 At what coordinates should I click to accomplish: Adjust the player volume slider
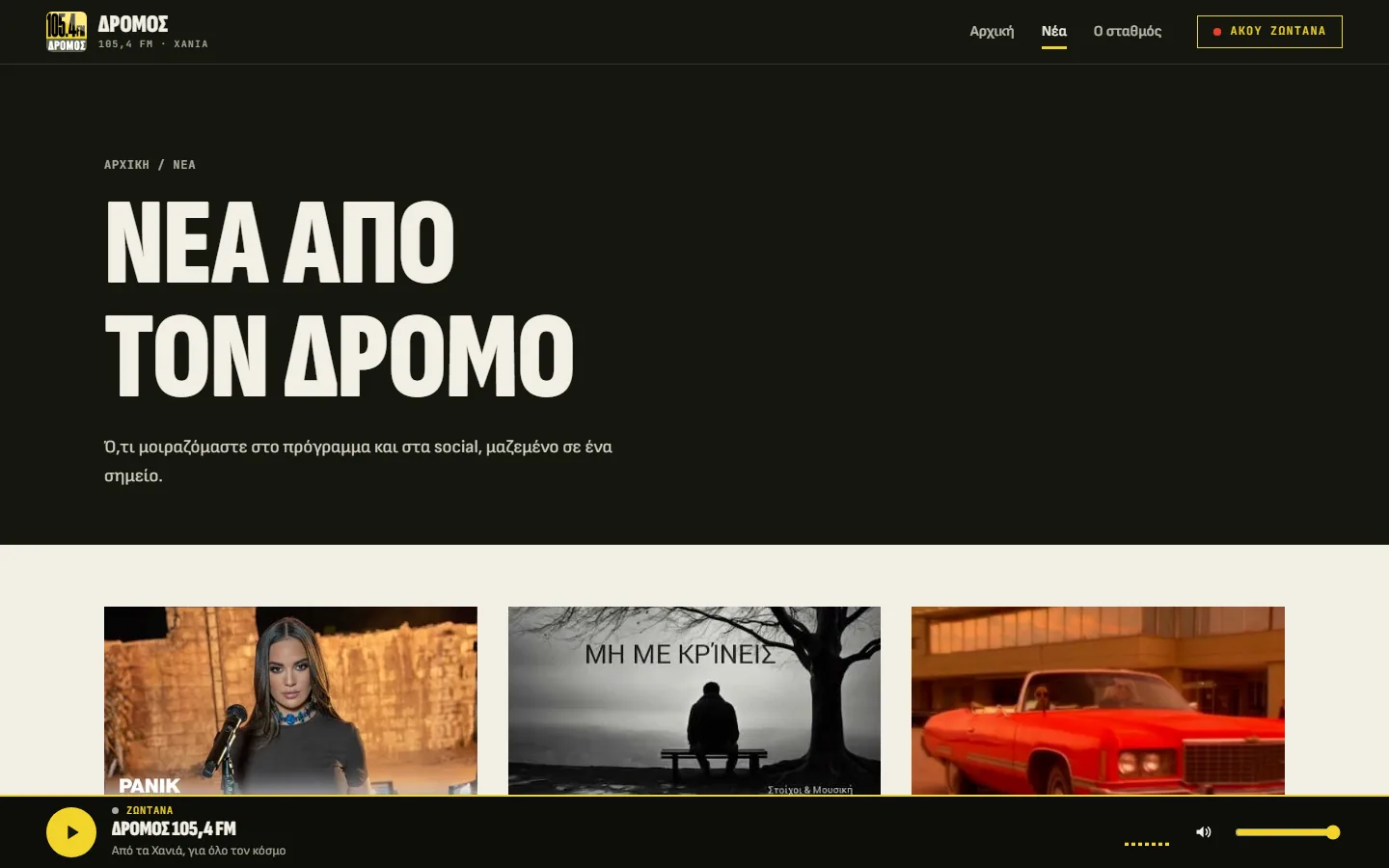click(x=1288, y=832)
